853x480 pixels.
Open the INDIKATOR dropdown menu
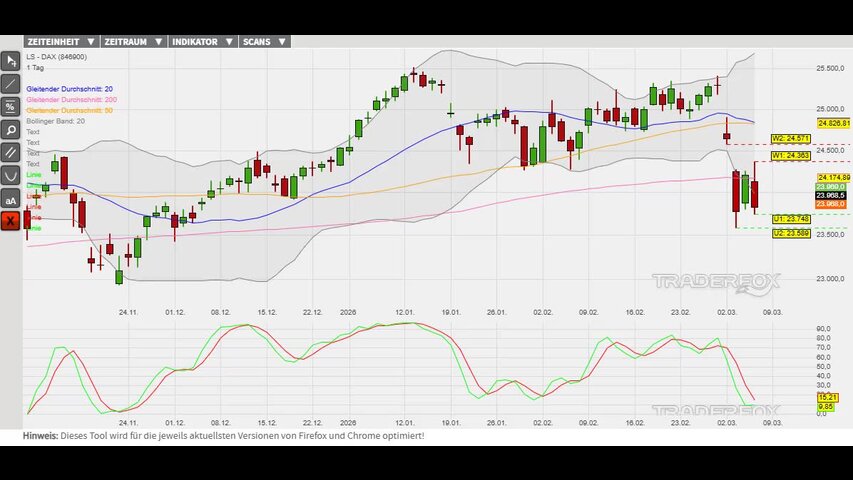201,42
